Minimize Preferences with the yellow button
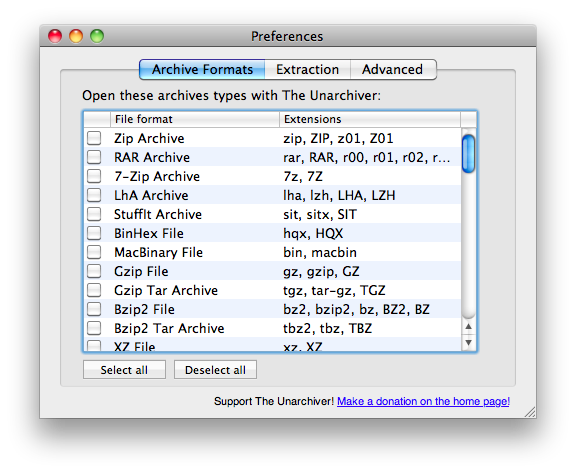This screenshot has width=576, height=473. point(76,36)
